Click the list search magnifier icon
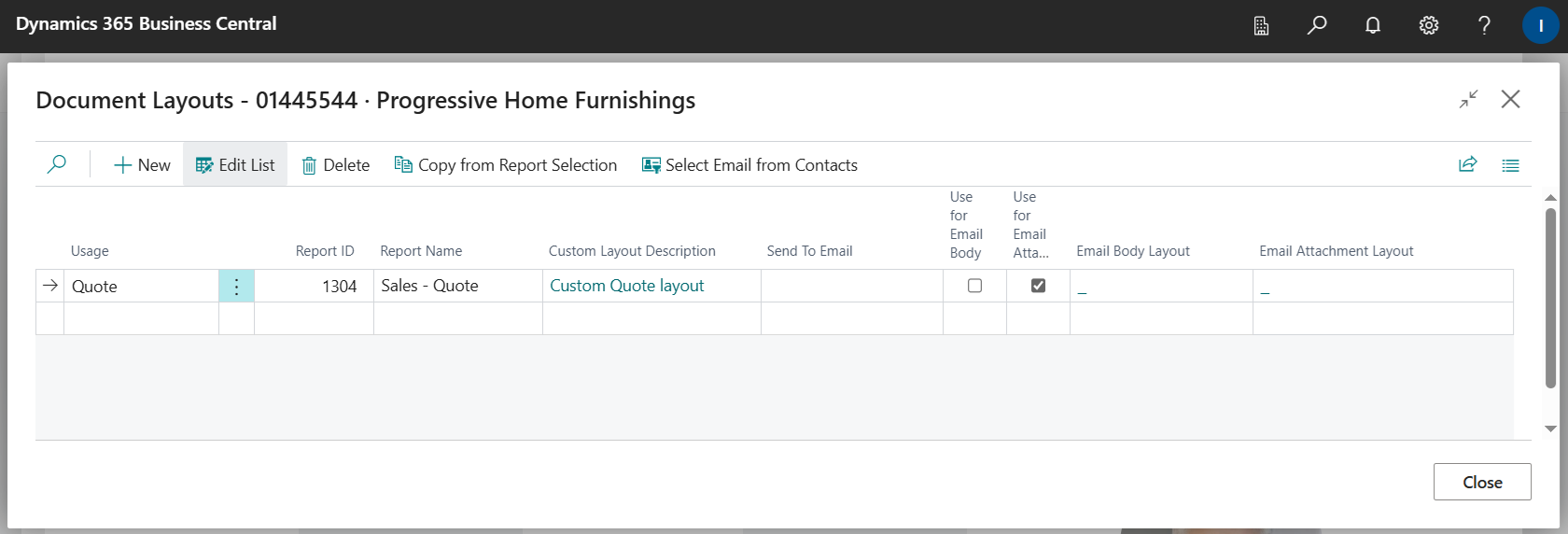Screen dimensions: 1568x534 point(57,164)
